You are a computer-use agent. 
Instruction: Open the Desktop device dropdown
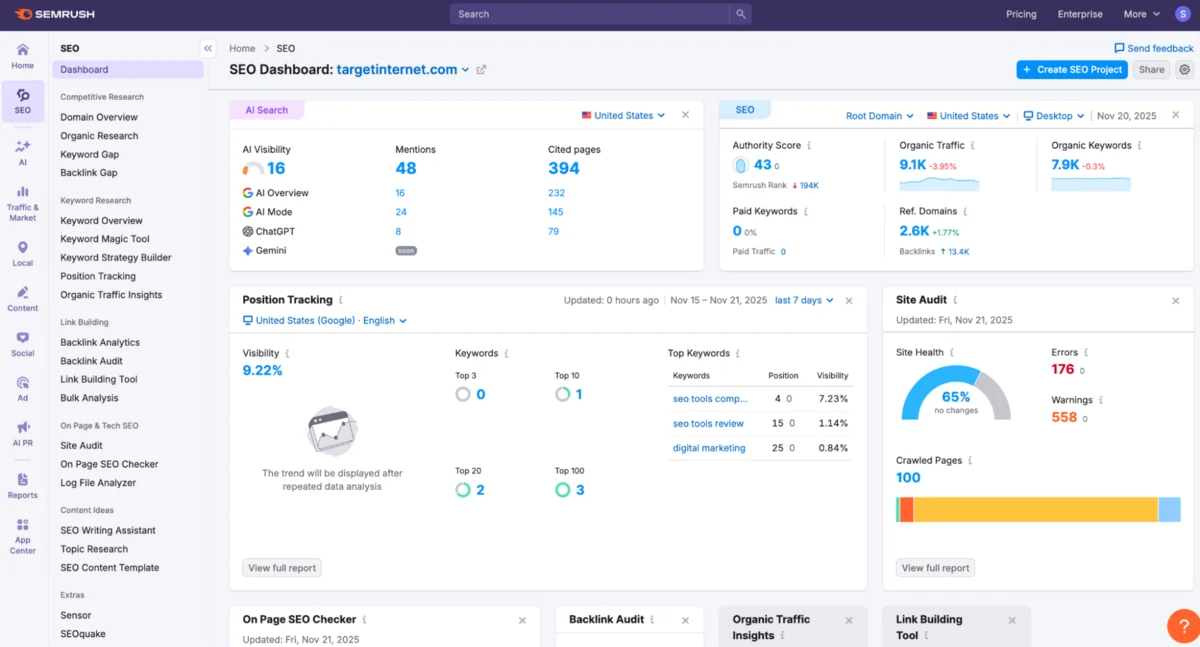coord(1054,116)
